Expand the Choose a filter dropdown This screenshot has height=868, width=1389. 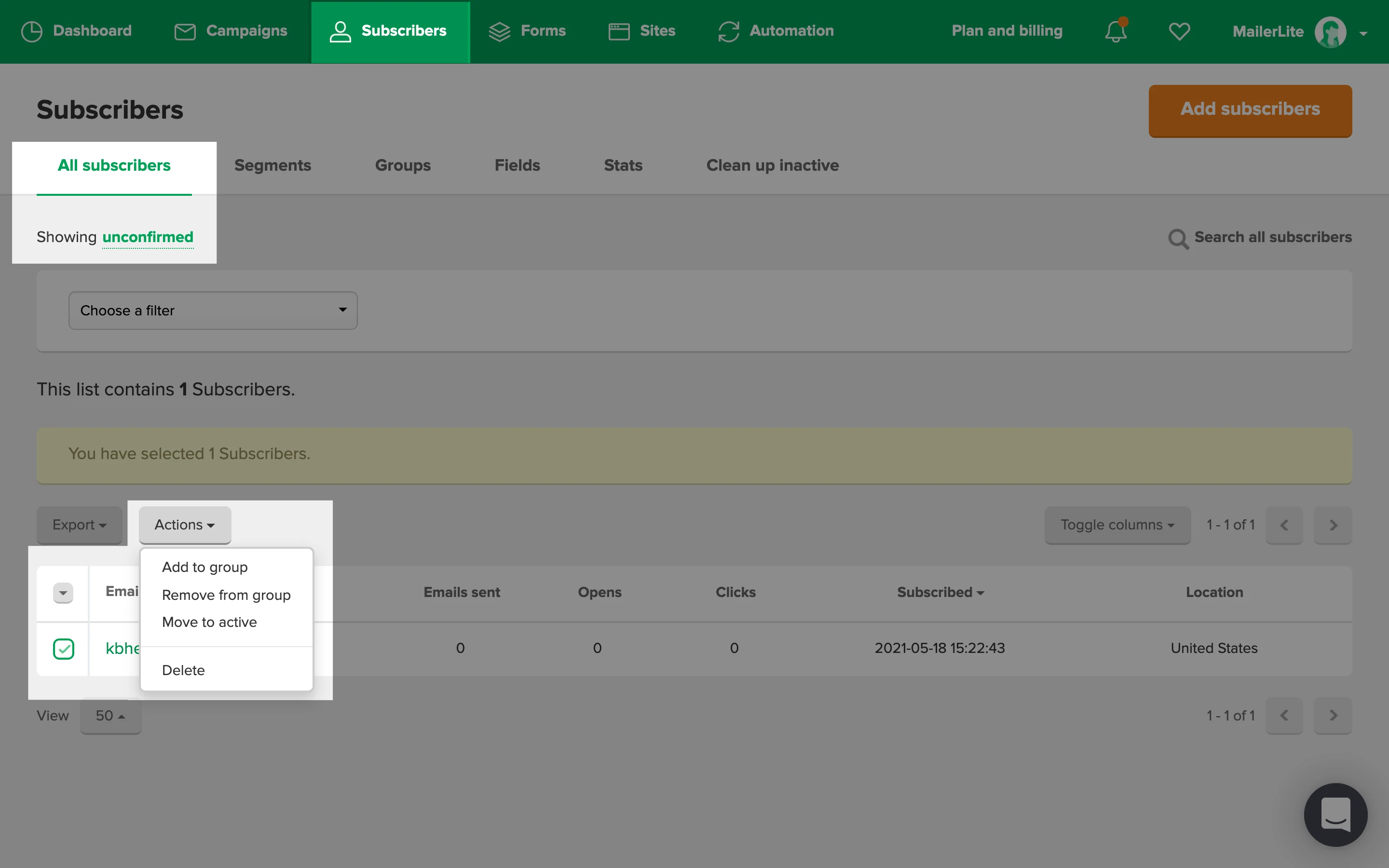tap(213, 311)
